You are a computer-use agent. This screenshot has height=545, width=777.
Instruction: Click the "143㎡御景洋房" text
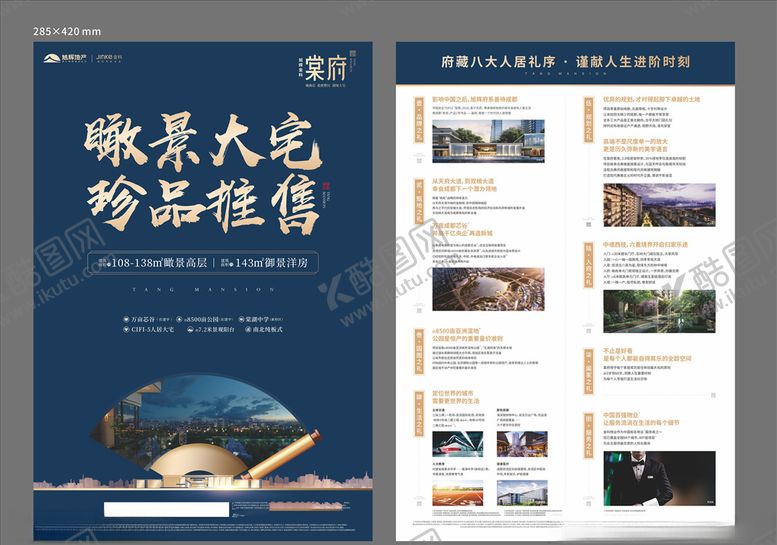pos(271,263)
